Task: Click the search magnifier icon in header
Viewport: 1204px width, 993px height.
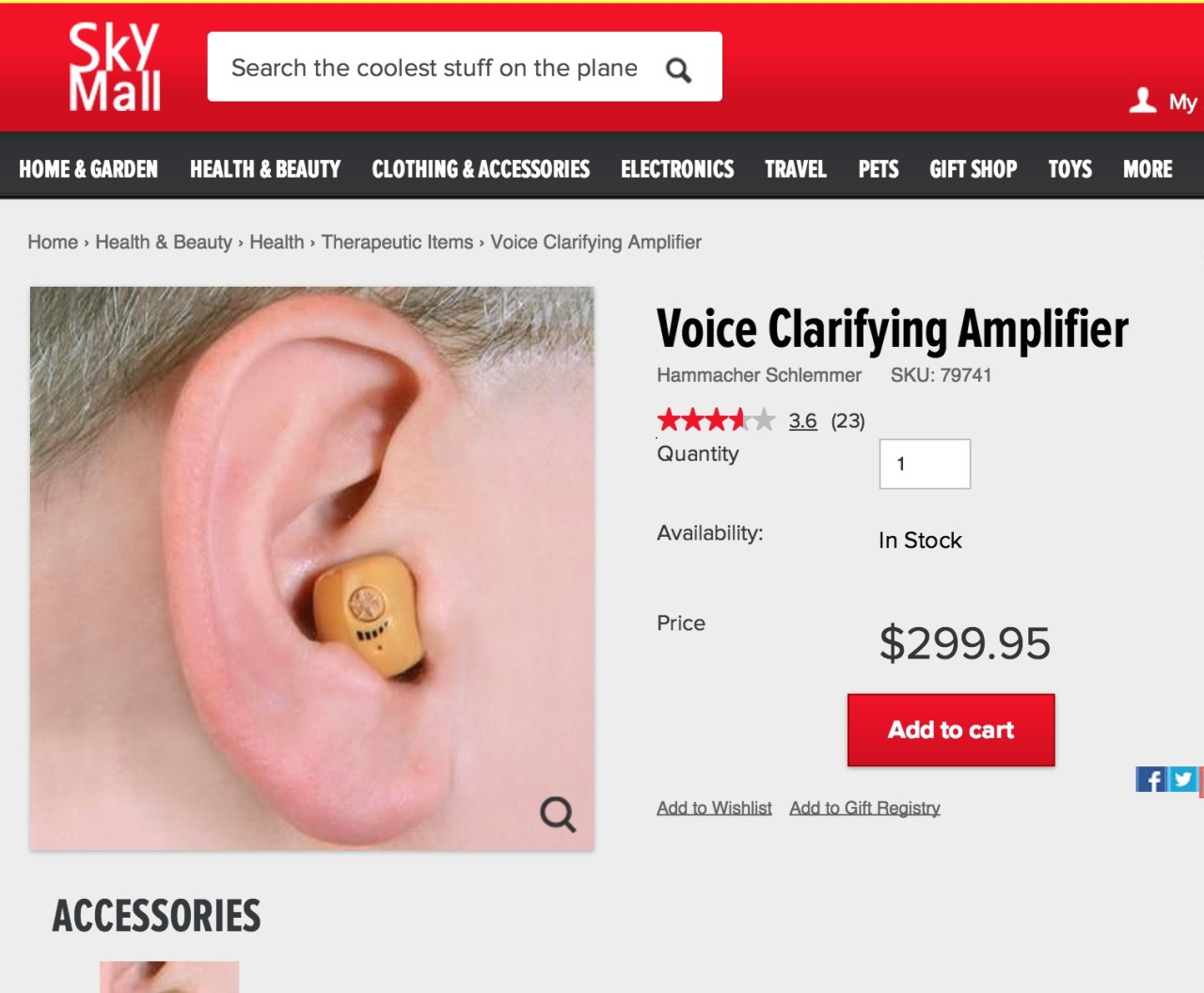Action: coord(678,70)
